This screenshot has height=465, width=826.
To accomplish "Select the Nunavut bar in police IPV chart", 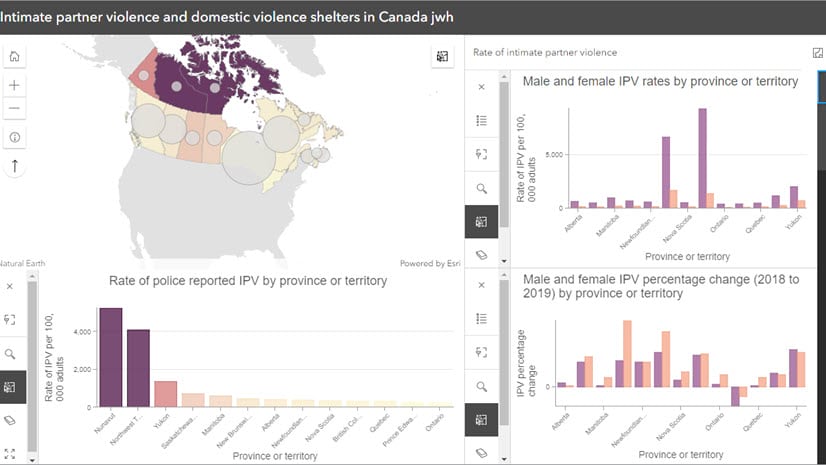I will point(111,357).
